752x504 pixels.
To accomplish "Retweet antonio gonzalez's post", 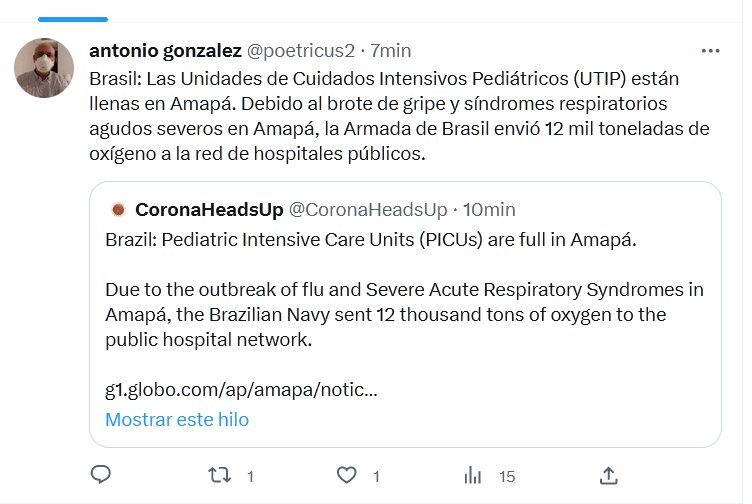I will pos(218,475).
